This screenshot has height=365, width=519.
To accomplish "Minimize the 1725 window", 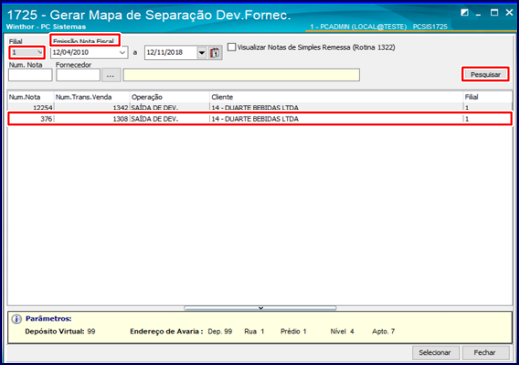I will tap(479, 14).
